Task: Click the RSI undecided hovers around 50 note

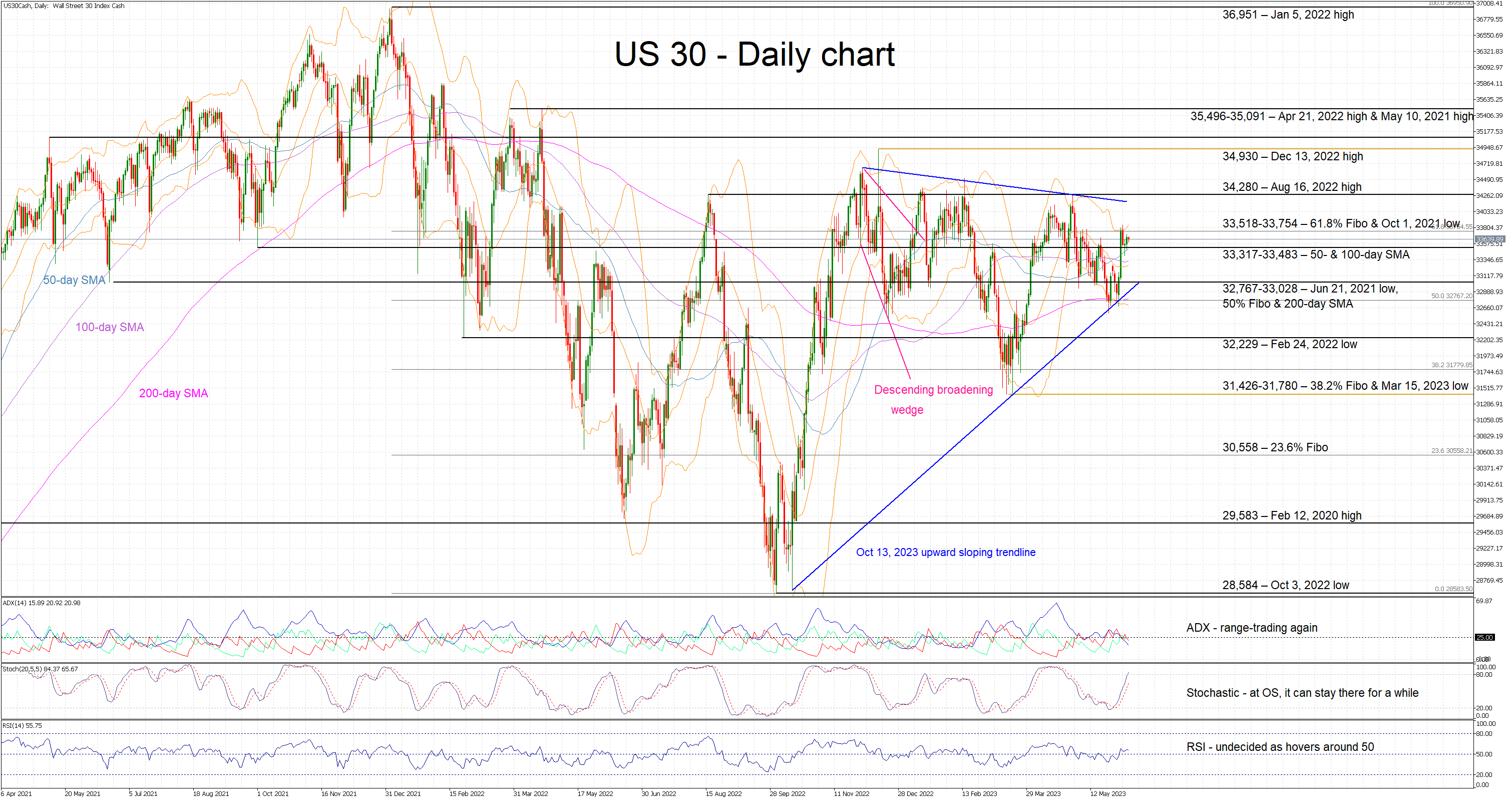Action: tap(1280, 746)
